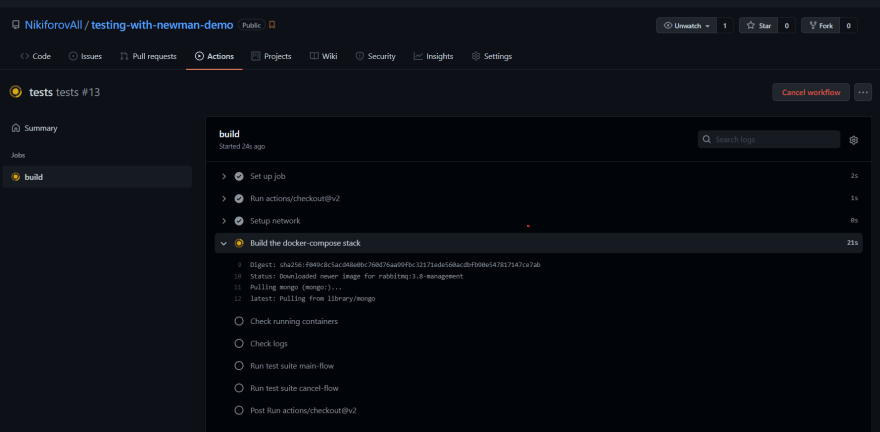Click the yellow status icon of build job

[16, 177]
